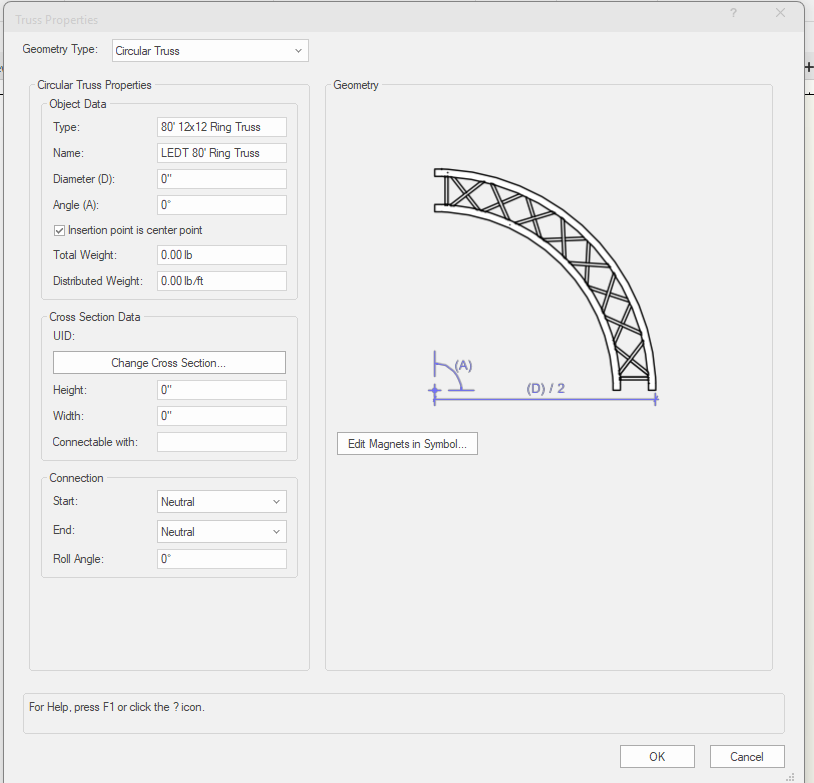Click the help question mark icon
This screenshot has width=814, height=783.
click(x=733, y=13)
